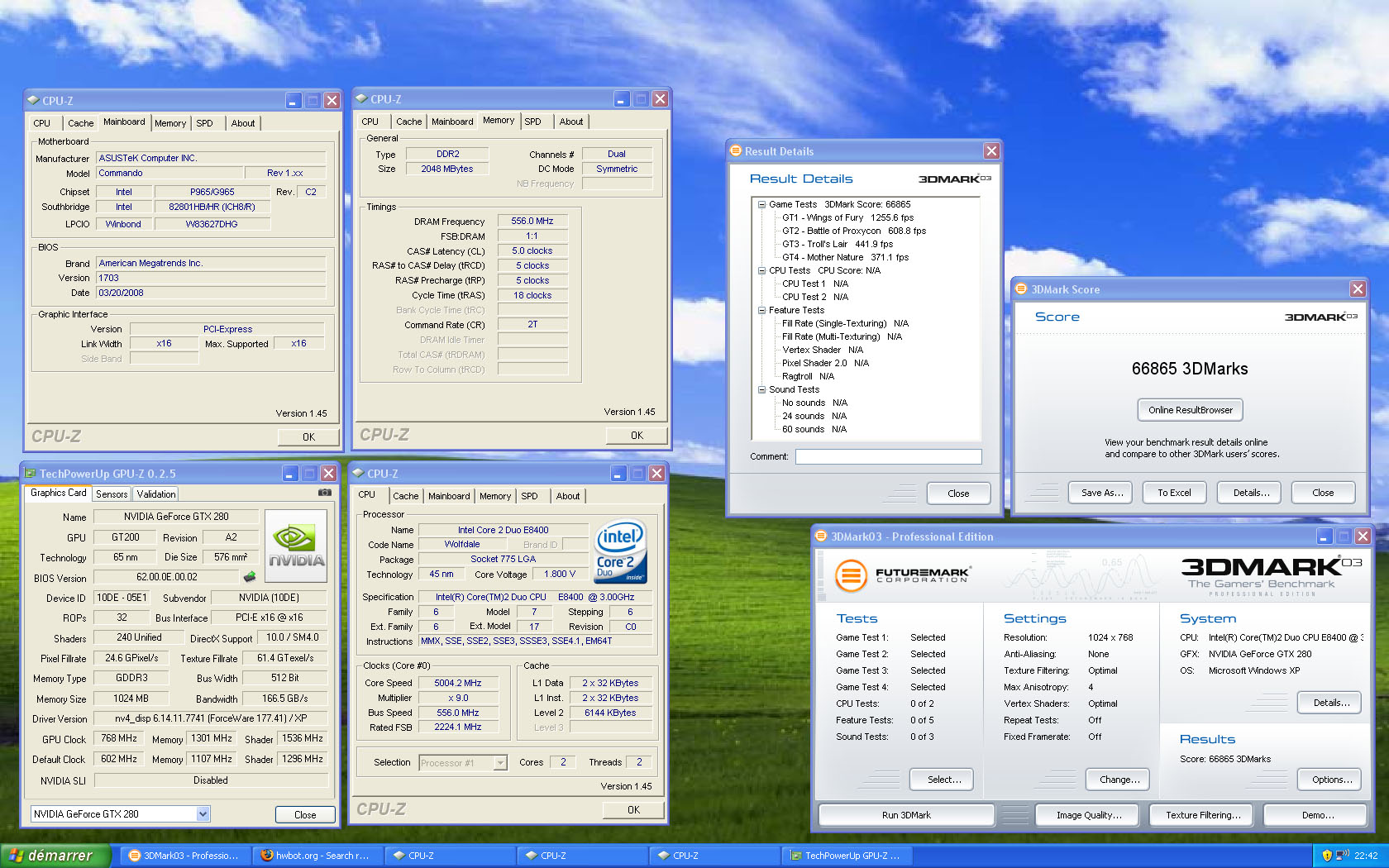Click the Comment input field

[888, 456]
